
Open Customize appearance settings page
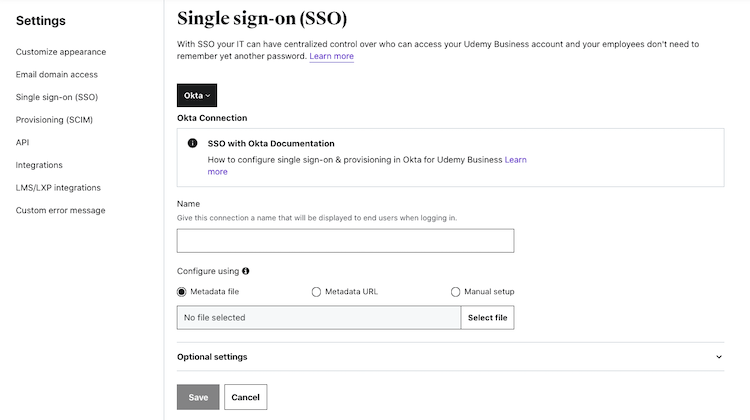tap(61, 52)
